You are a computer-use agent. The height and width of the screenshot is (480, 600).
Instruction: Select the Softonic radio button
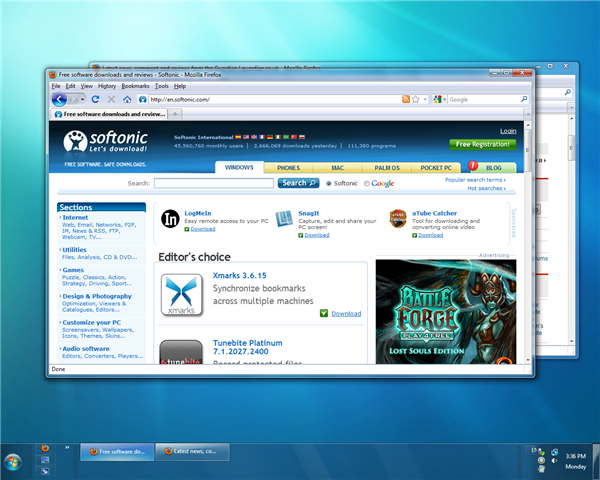click(328, 183)
